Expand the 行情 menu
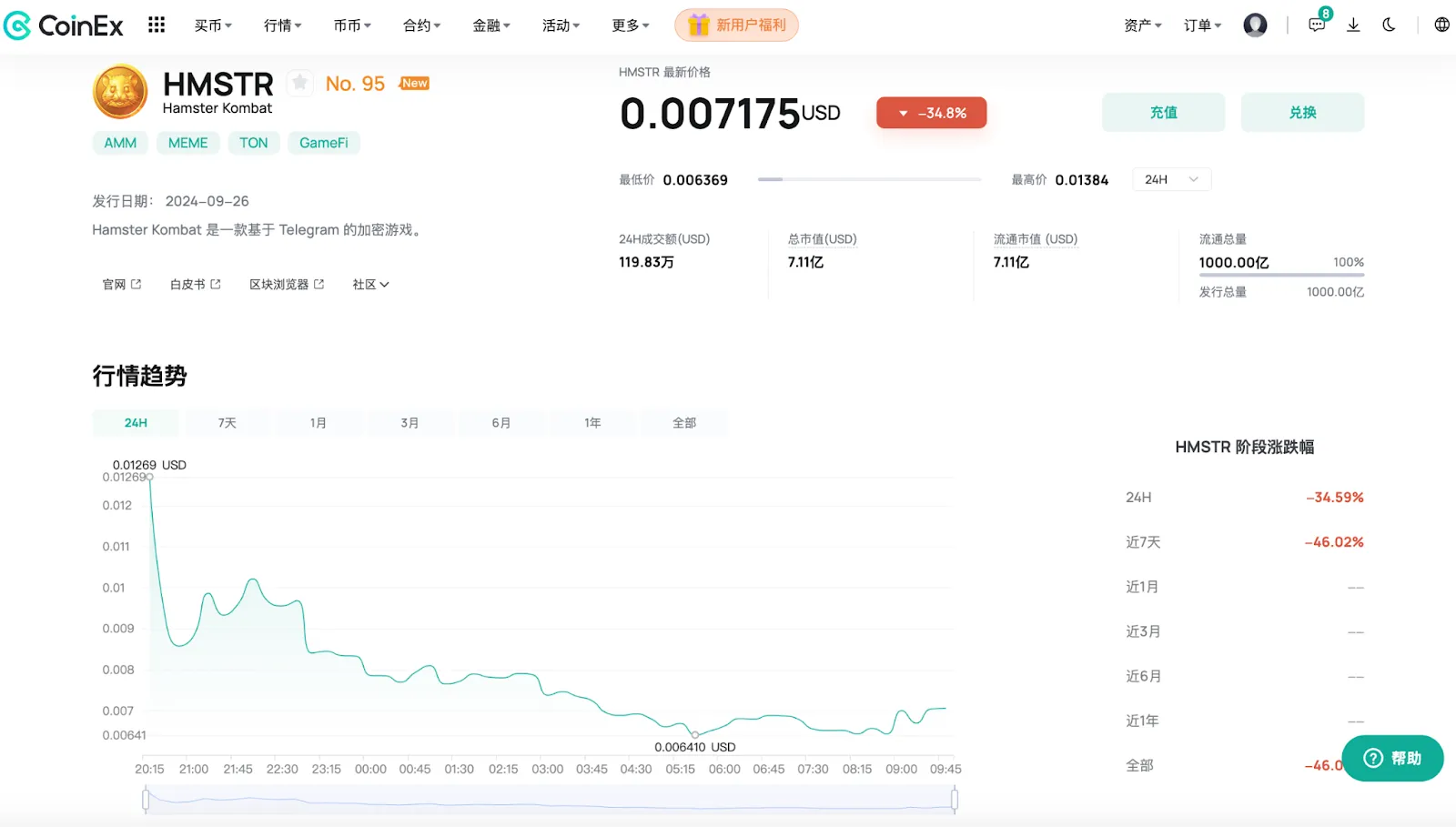This screenshot has width=1456, height=827. tap(283, 25)
